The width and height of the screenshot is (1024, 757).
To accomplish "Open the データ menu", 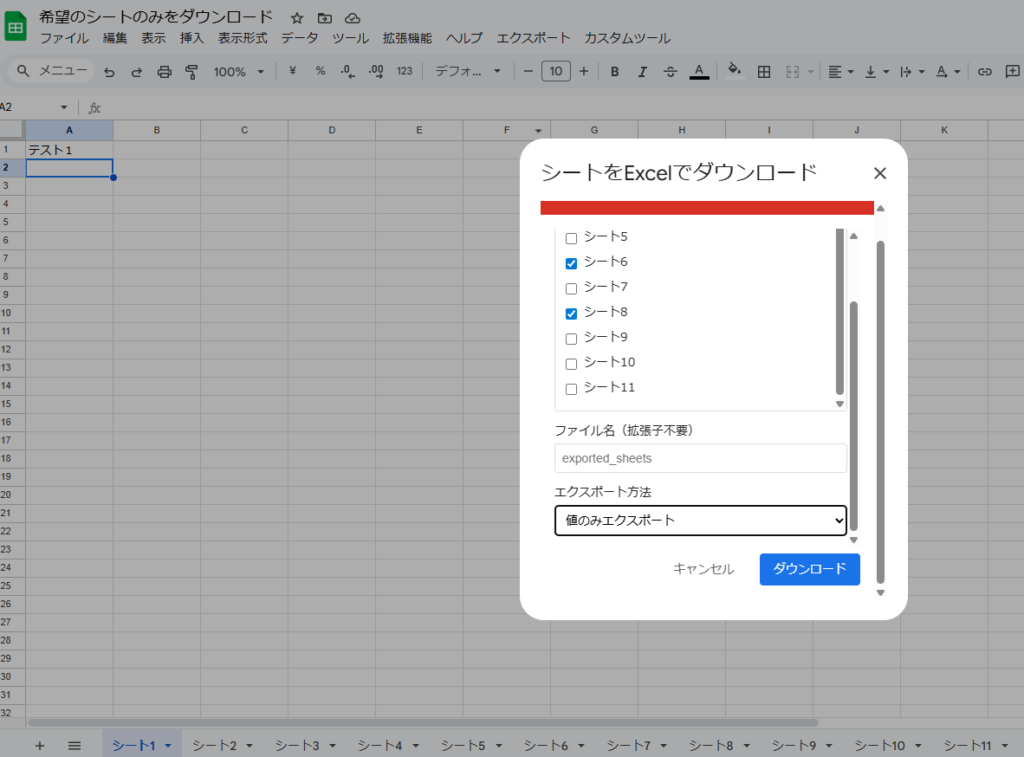I will click(x=300, y=38).
